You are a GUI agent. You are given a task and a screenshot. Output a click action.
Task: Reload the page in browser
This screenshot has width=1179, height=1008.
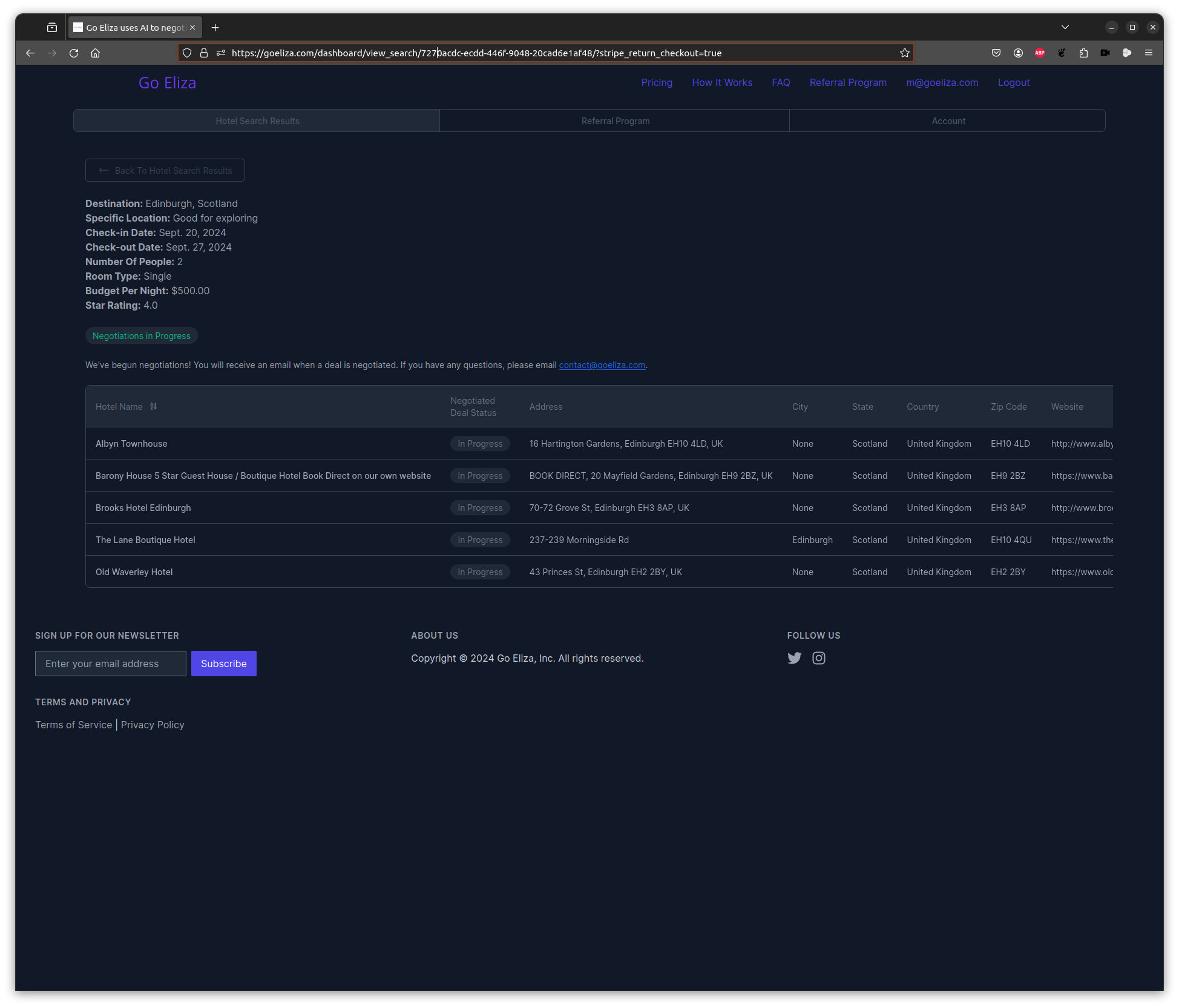74,53
